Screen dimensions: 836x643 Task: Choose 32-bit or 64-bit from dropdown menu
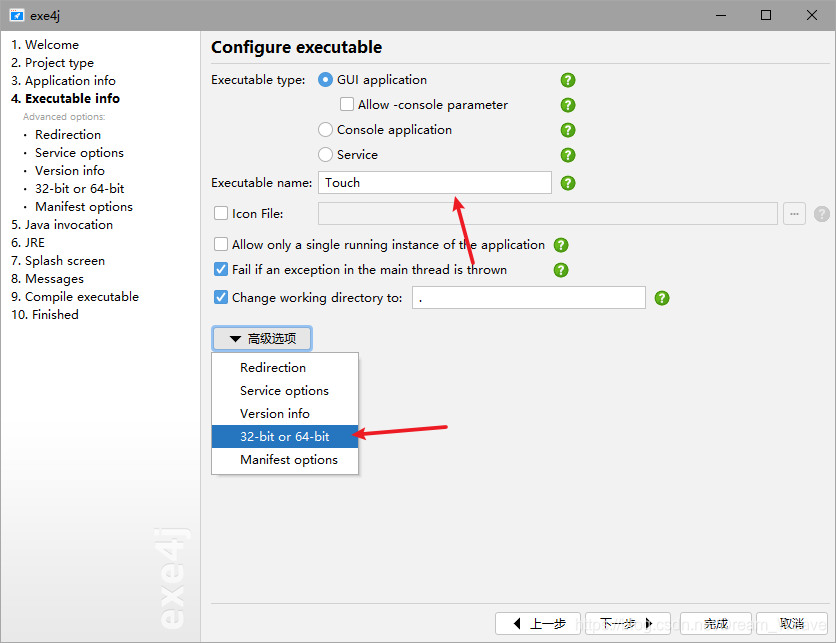[x=285, y=437]
